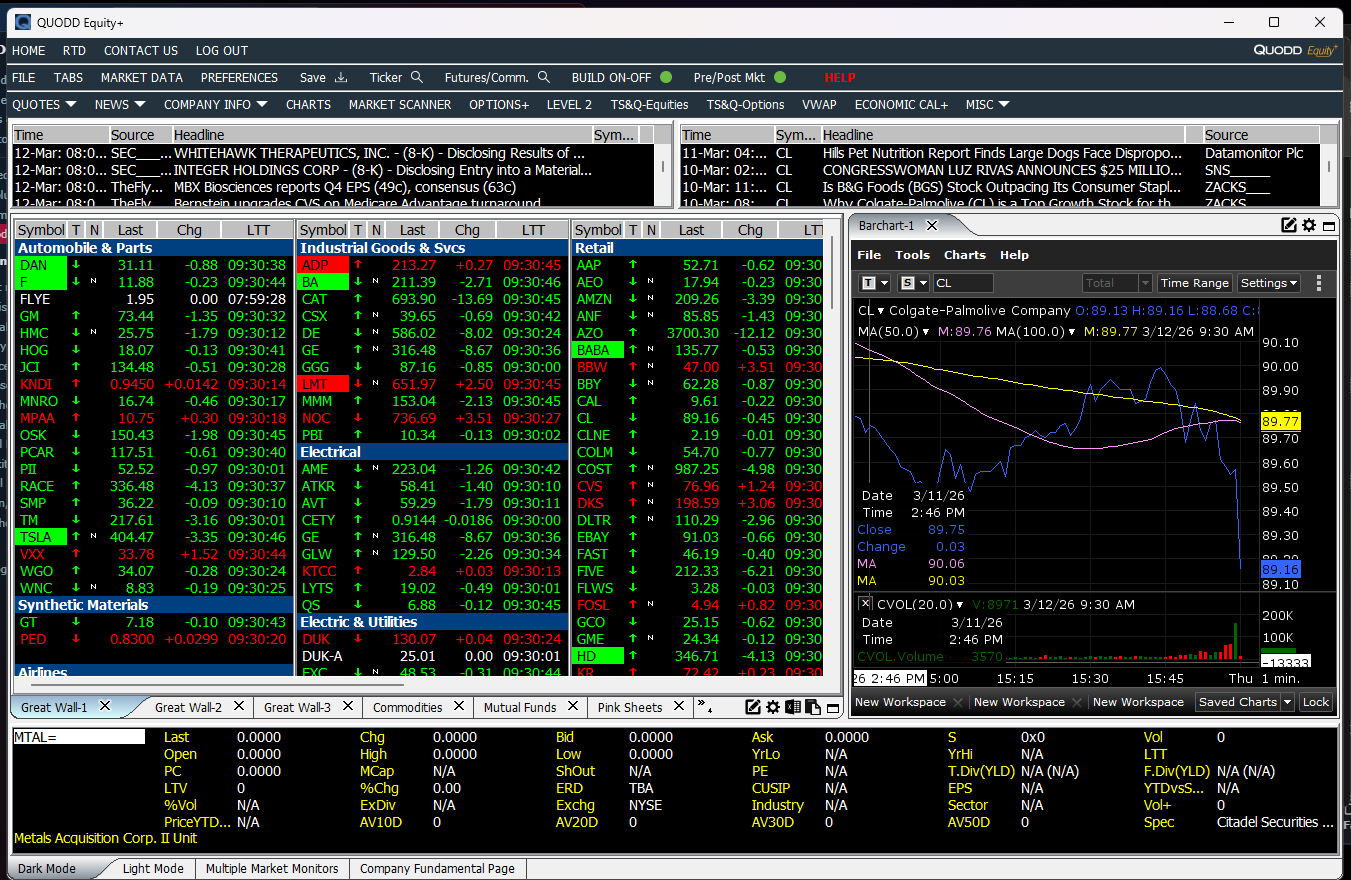Image resolution: width=1351 pixels, height=880 pixels.
Task: Expand the MA(50.0) indicator dropdown
Action: [926, 332]
